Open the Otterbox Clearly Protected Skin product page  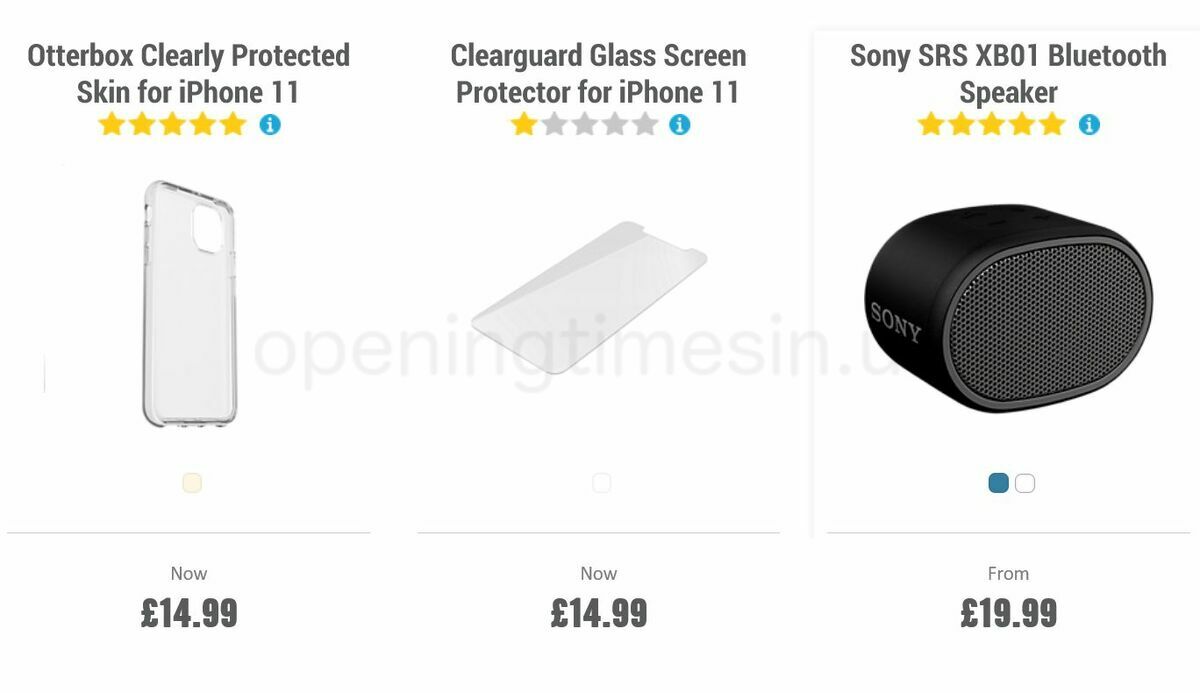pyautogui.click(x=188, y=73)
